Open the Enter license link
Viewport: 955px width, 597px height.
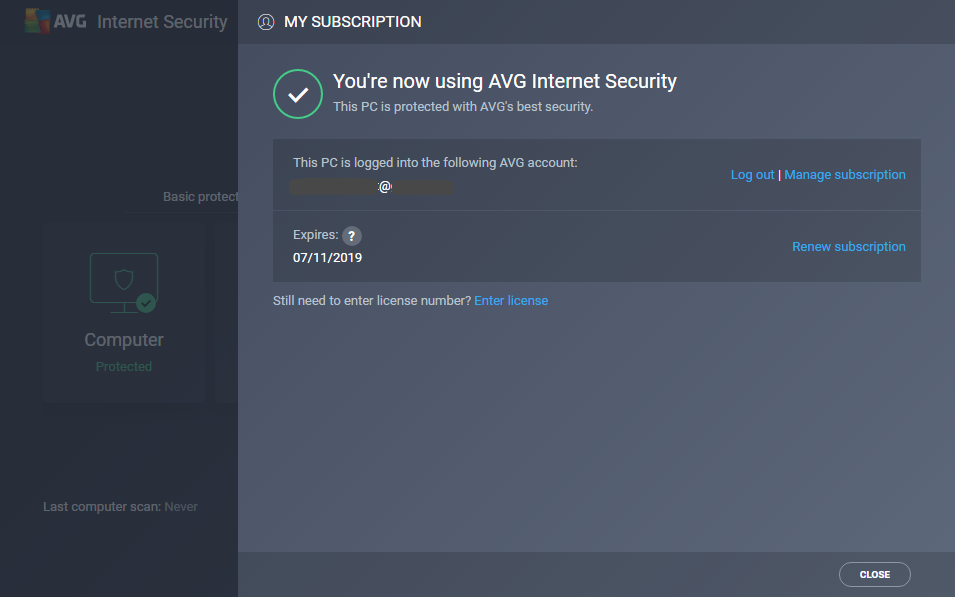[x=511, y=300]
